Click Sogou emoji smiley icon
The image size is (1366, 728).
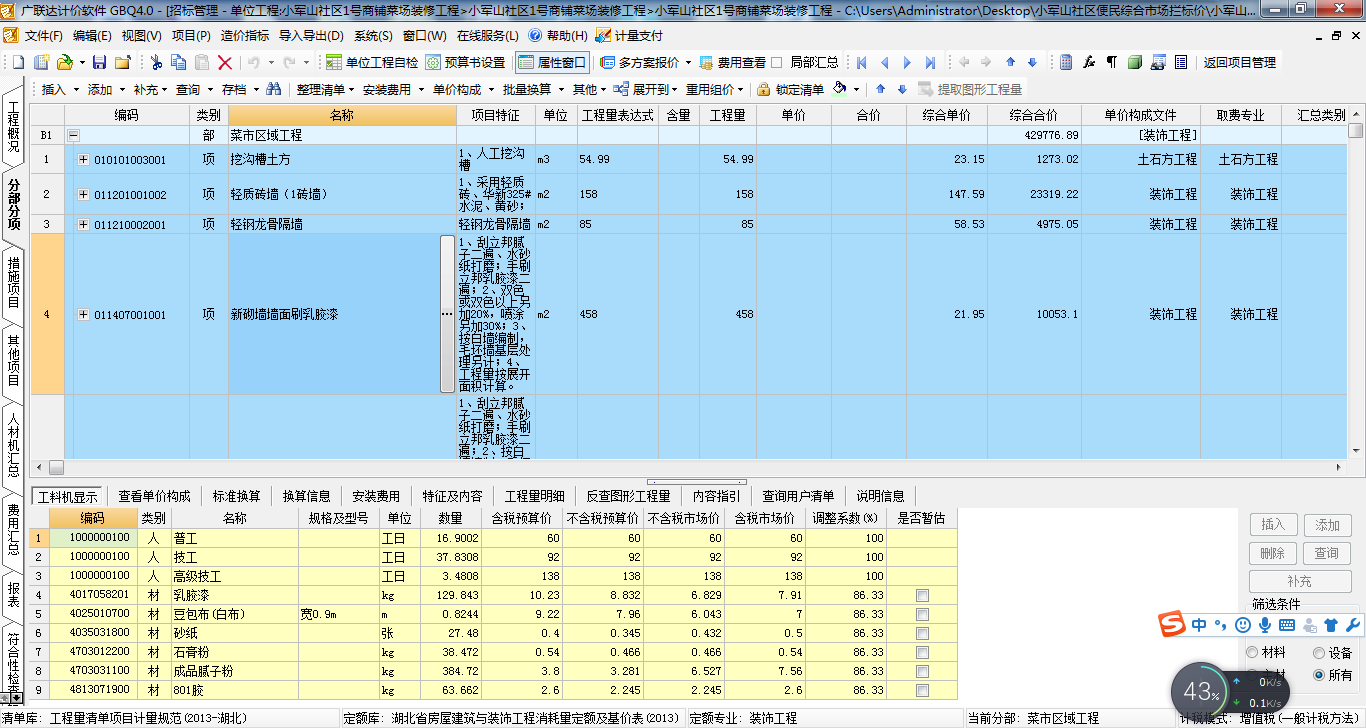tap(1243, 625)
